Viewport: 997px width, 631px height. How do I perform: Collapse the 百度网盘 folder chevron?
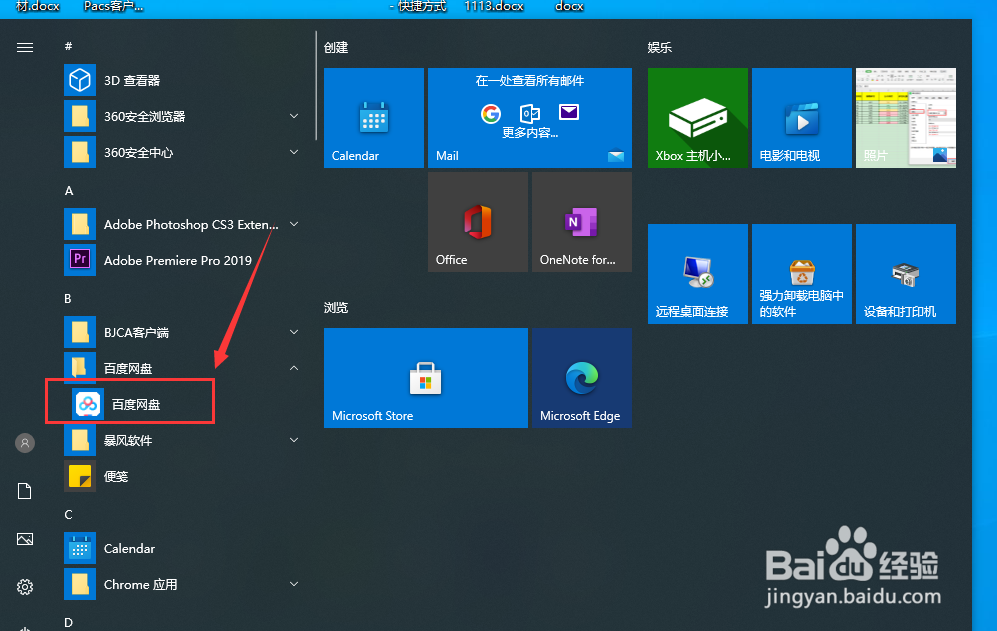294,368
